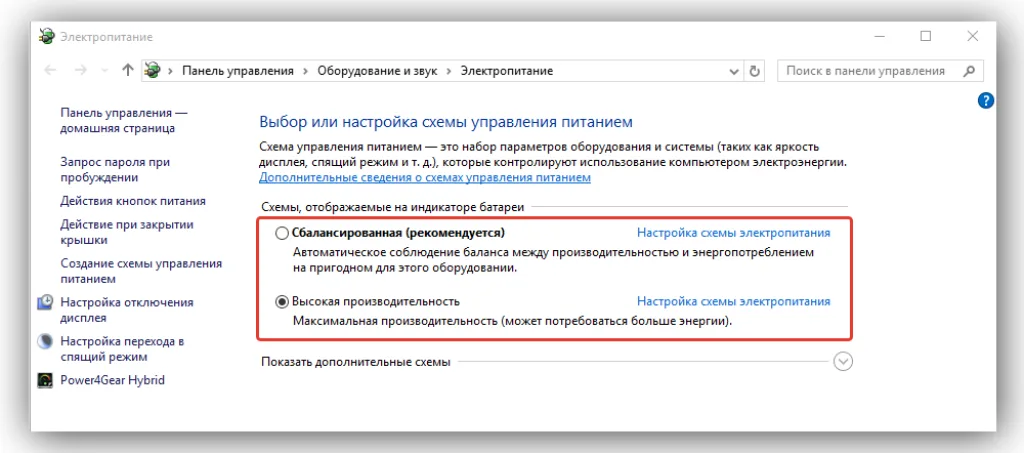
Task: Close the Электропитание window
Action: (x=972, y=37)
